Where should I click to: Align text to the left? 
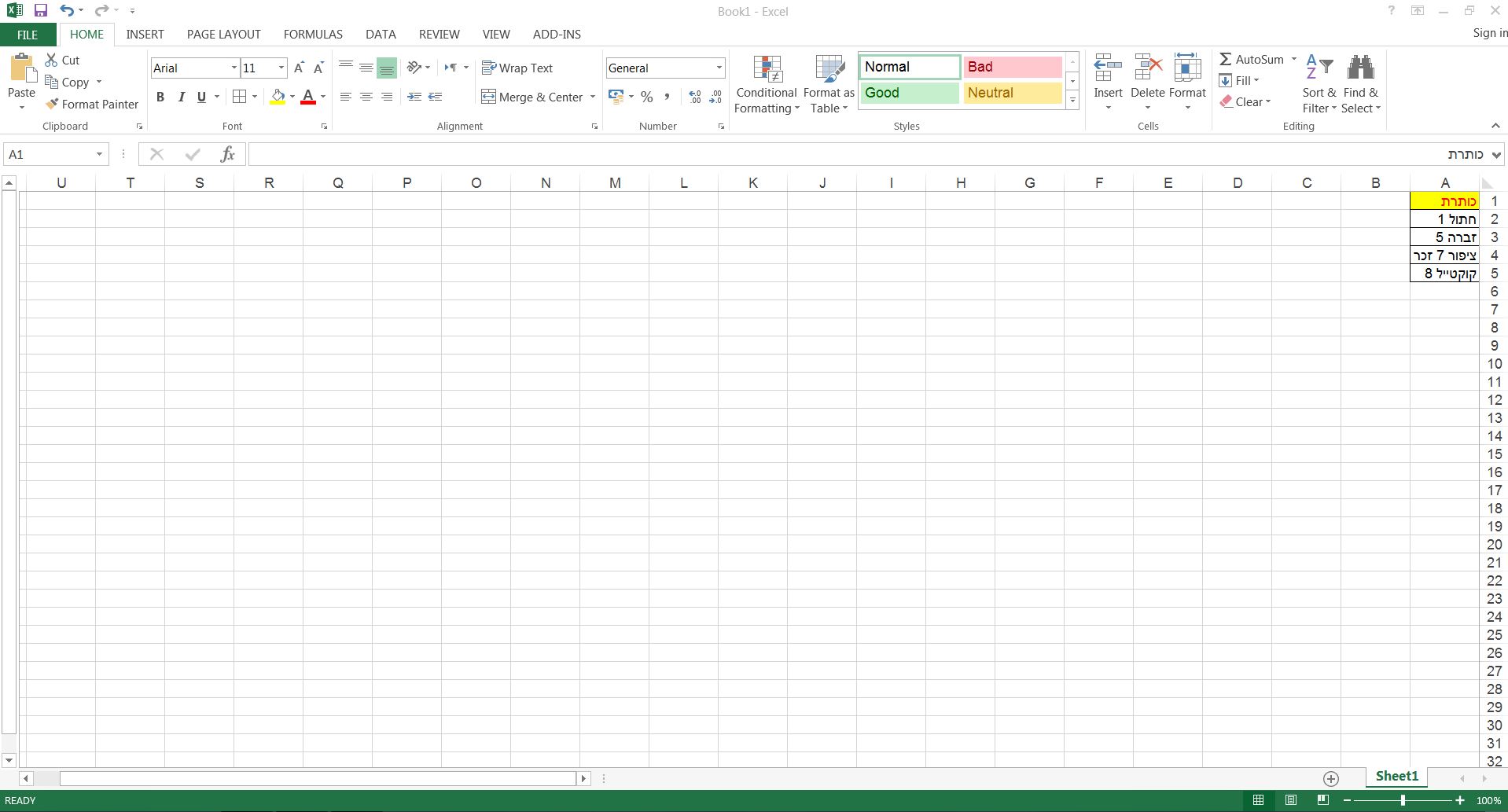[x=345, y=97]
